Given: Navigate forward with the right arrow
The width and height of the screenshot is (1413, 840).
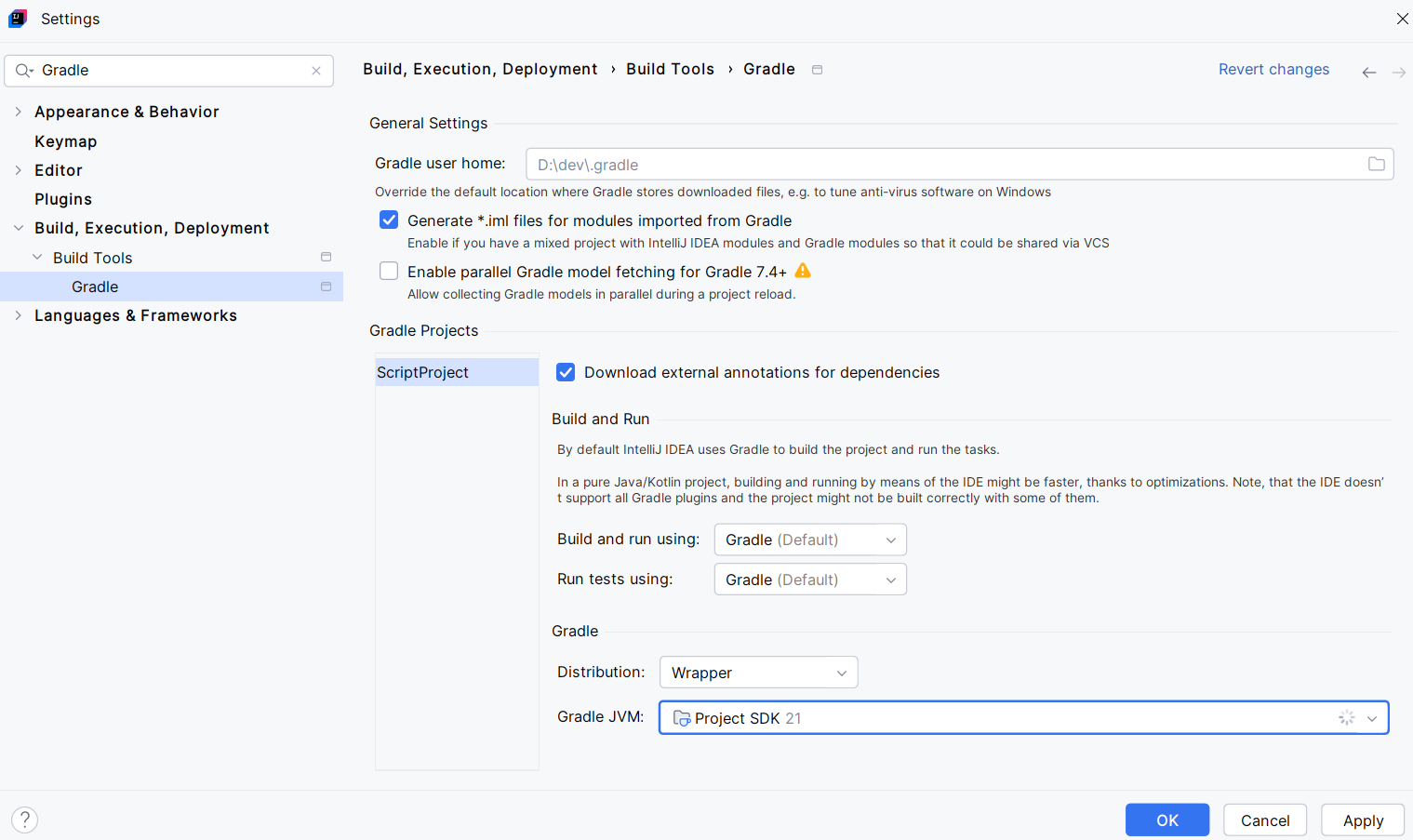Looking at the screenshot, I should pyautogui.click(x=1398, y=72).
